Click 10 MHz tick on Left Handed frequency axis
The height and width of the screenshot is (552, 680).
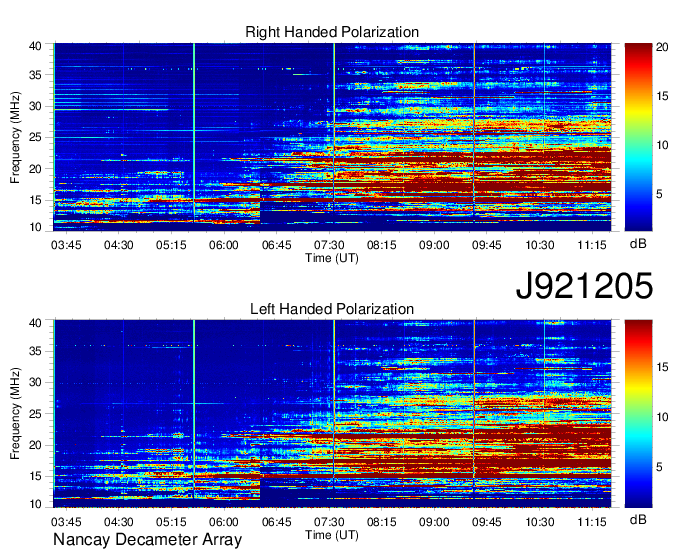tap(35, 504)
